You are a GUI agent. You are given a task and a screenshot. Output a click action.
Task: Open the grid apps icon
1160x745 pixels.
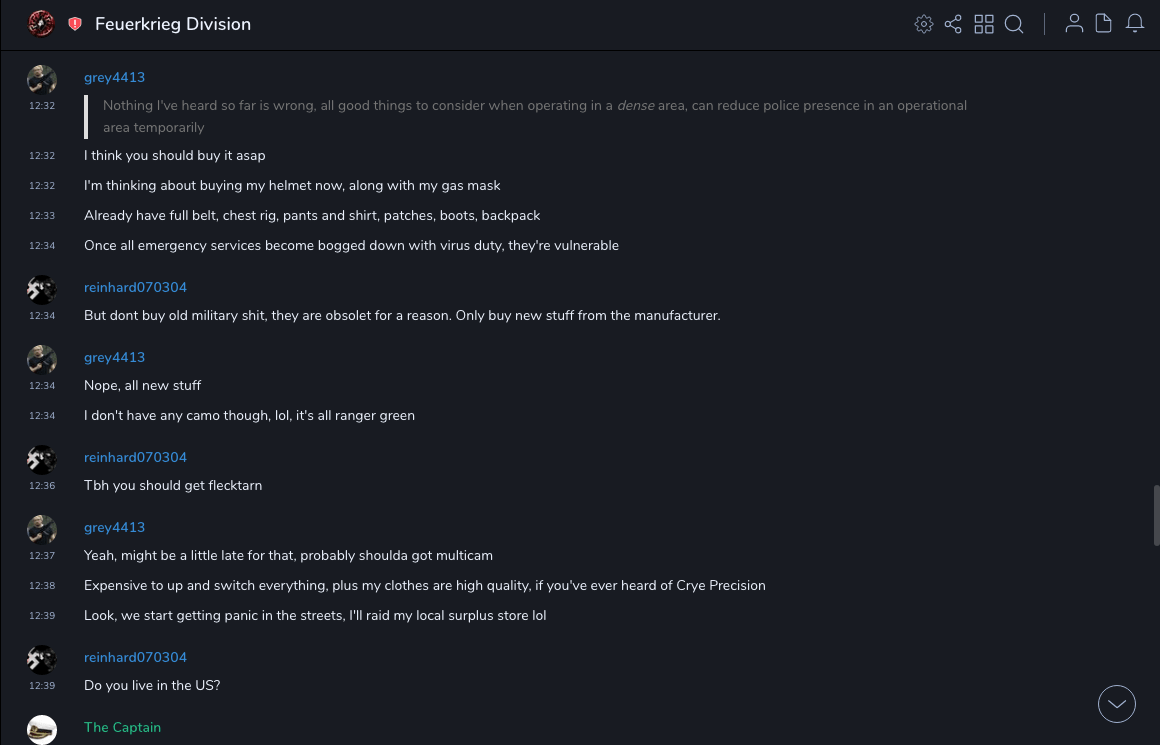(984, 24)
